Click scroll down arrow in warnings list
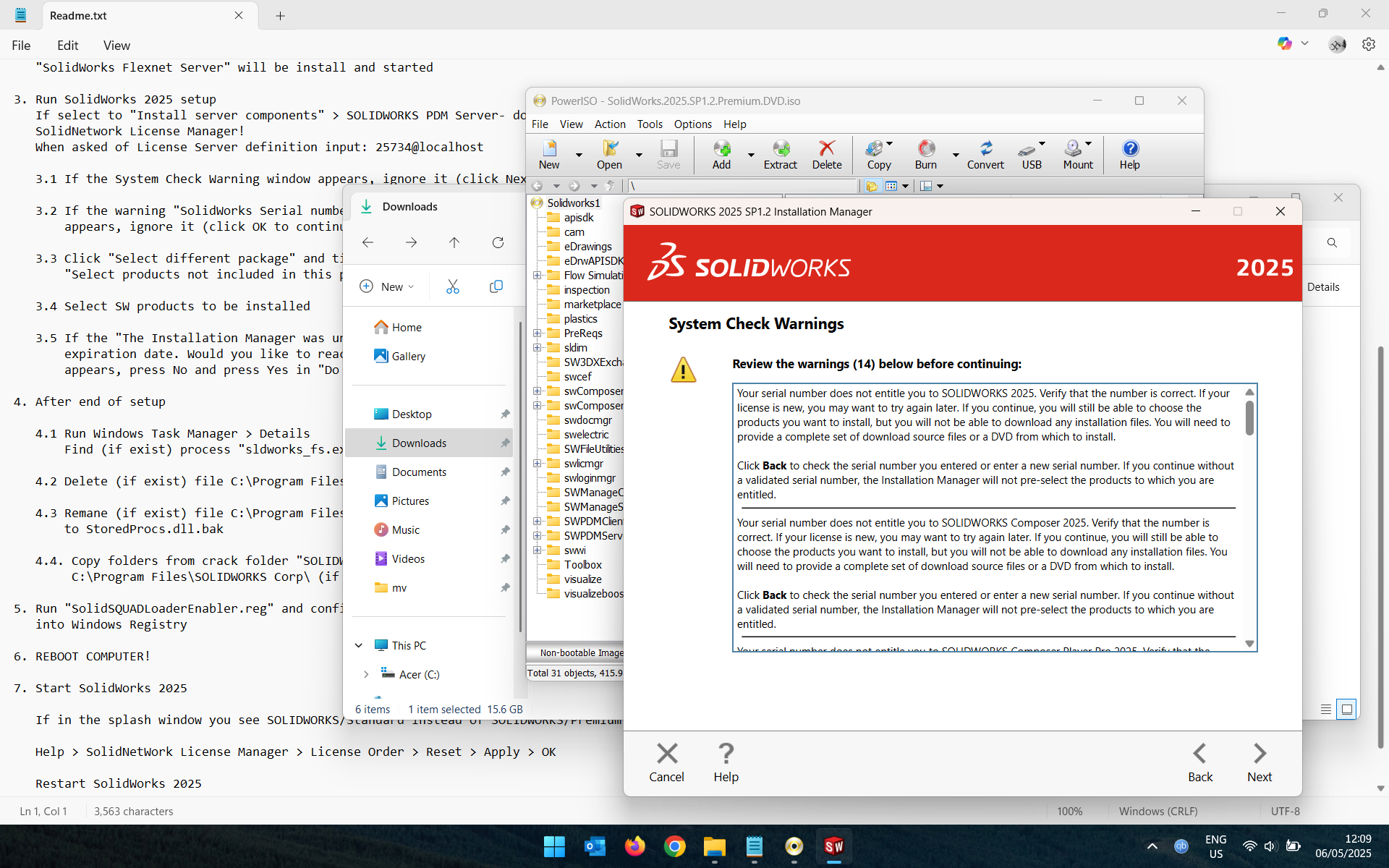The height and width of the screenshot is (868, 1389). pyautogui.click(x=1249, y=644)
